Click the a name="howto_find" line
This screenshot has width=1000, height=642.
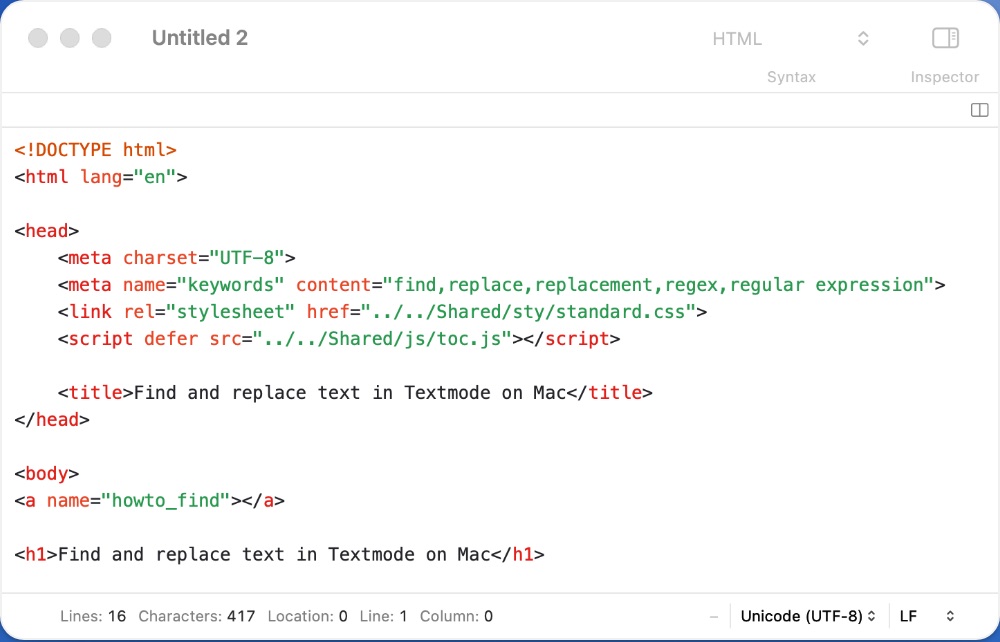[x=149, y=500]
